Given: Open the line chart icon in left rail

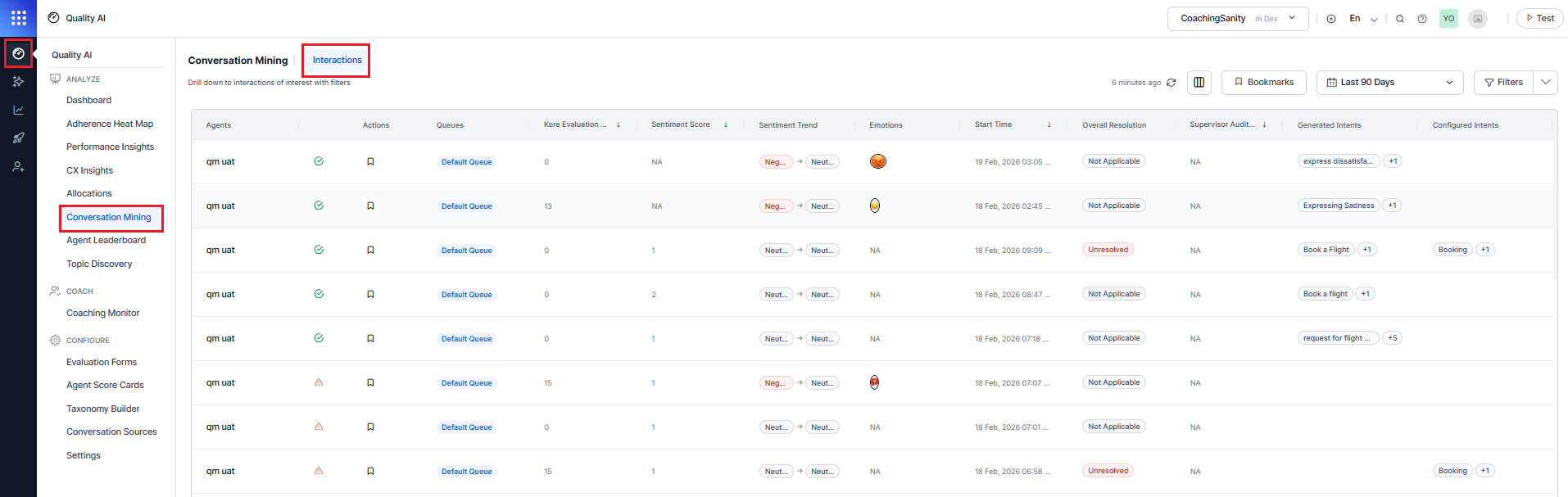Looking at the screenshot, I should pos(18,110).
